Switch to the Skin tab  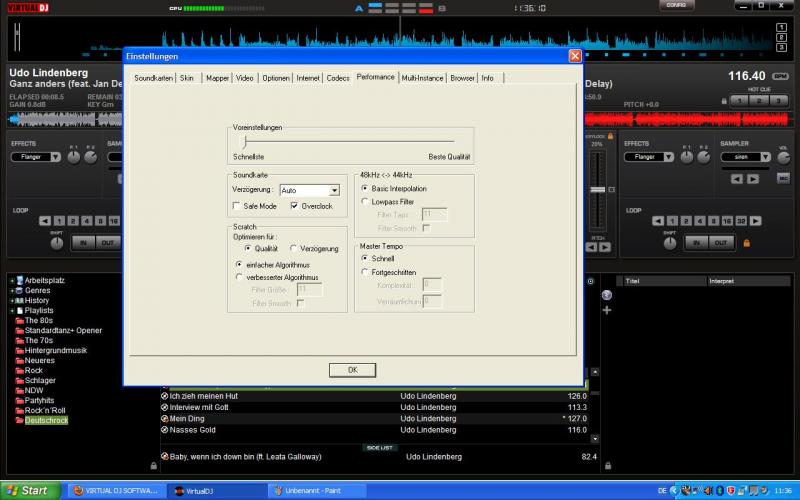[x=187, y=78]
